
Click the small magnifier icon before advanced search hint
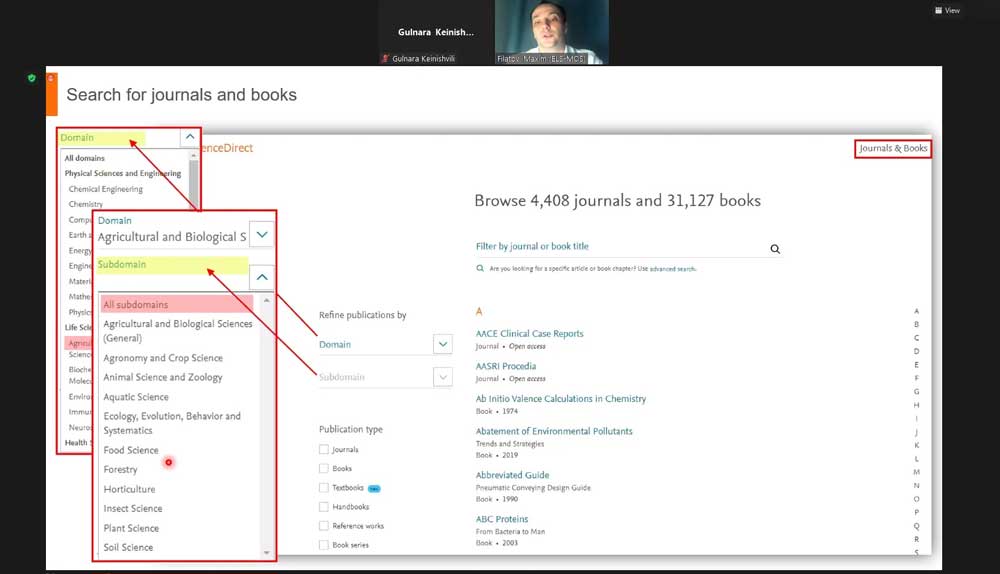[x=480, y=268]
